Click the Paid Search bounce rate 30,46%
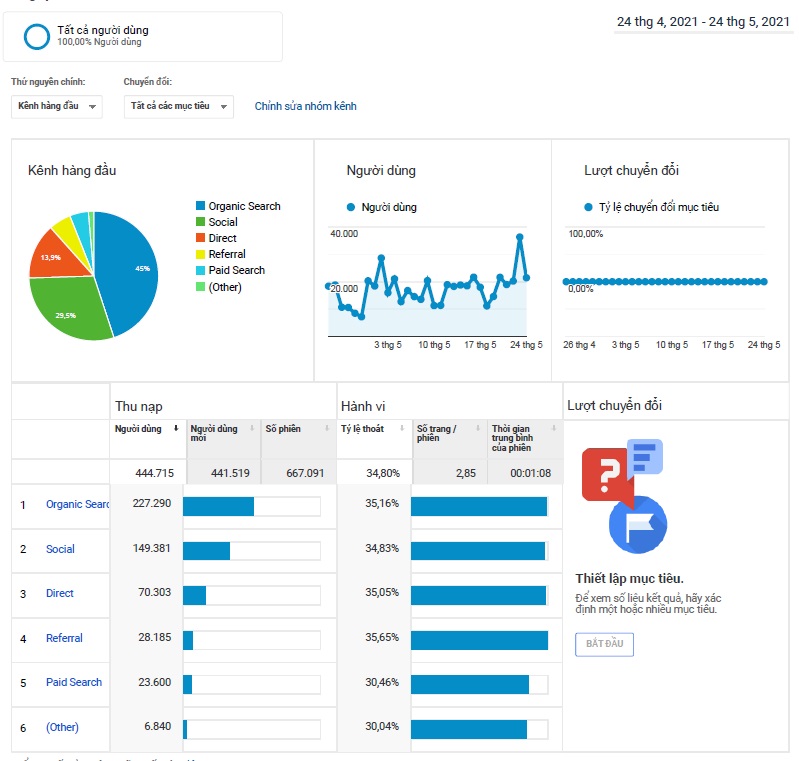 (382, 682)
